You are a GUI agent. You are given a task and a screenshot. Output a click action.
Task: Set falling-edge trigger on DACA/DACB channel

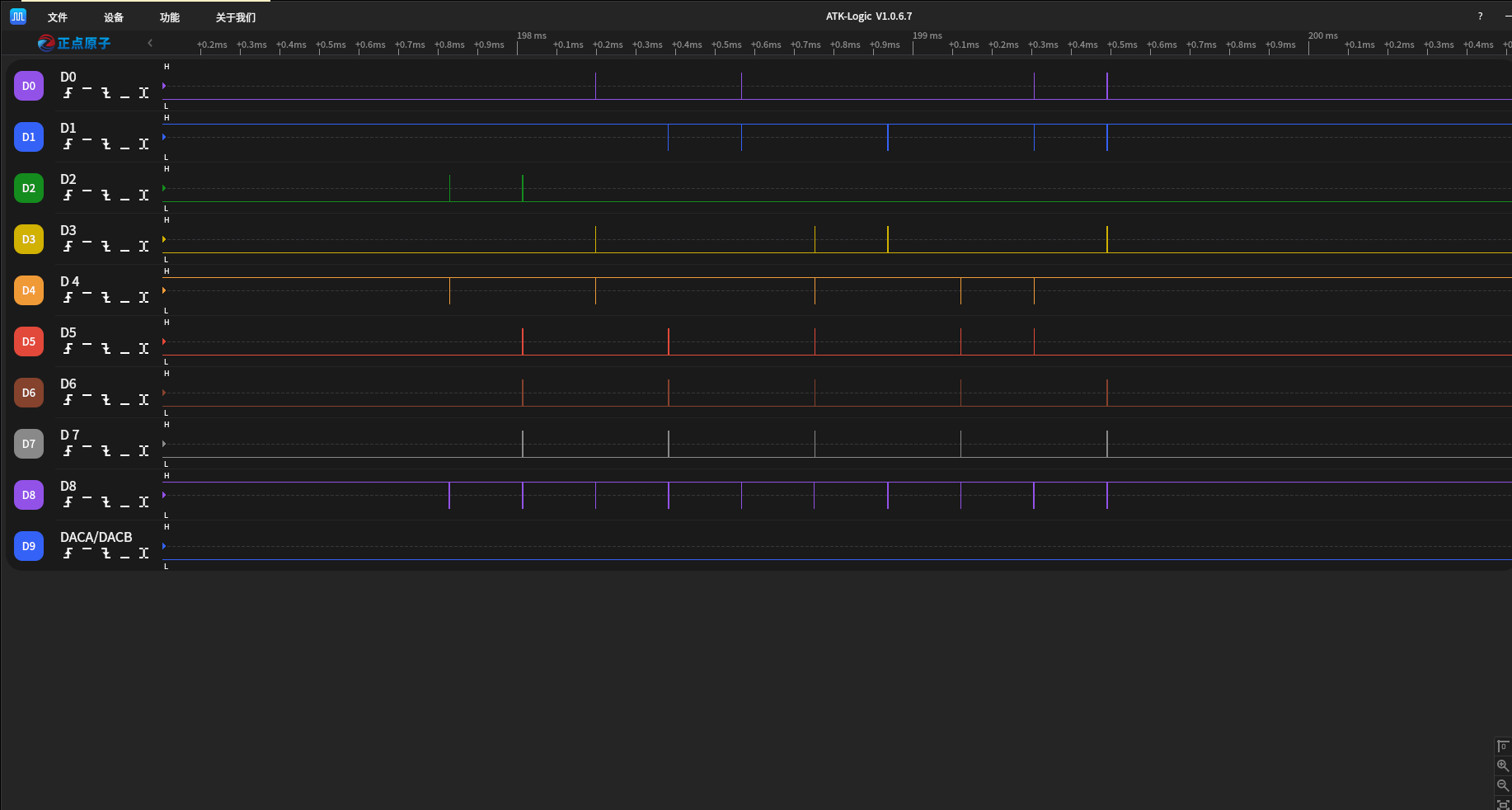point(106,553)
